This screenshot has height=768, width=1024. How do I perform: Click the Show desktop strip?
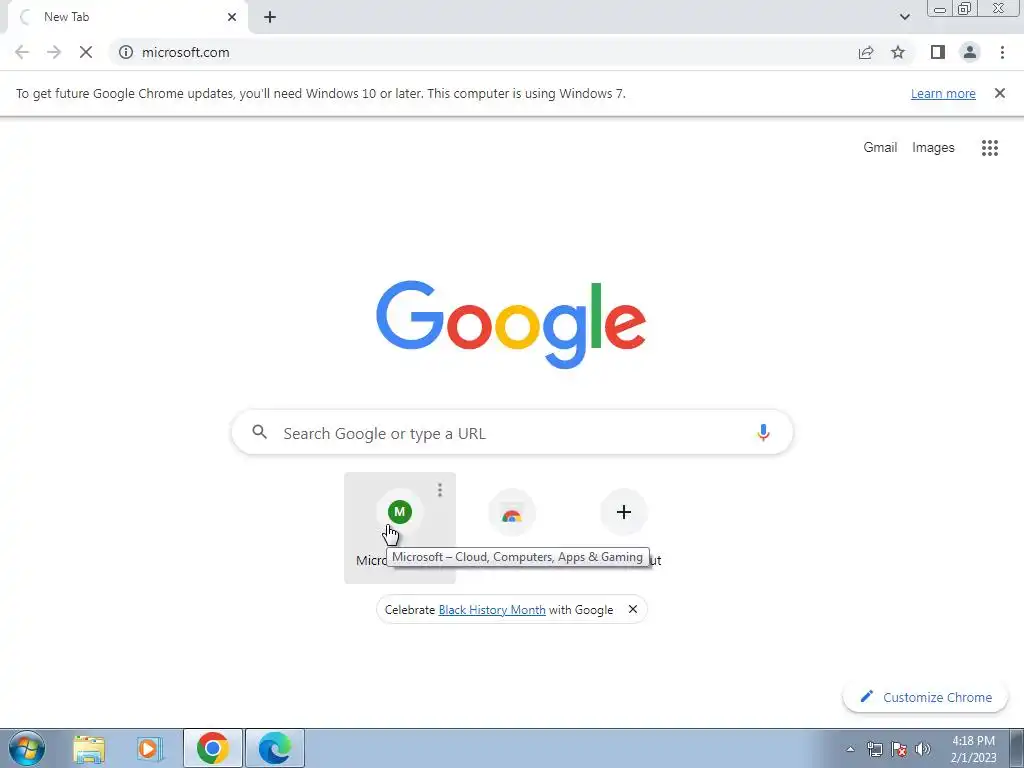click(x=1017, y=748)
